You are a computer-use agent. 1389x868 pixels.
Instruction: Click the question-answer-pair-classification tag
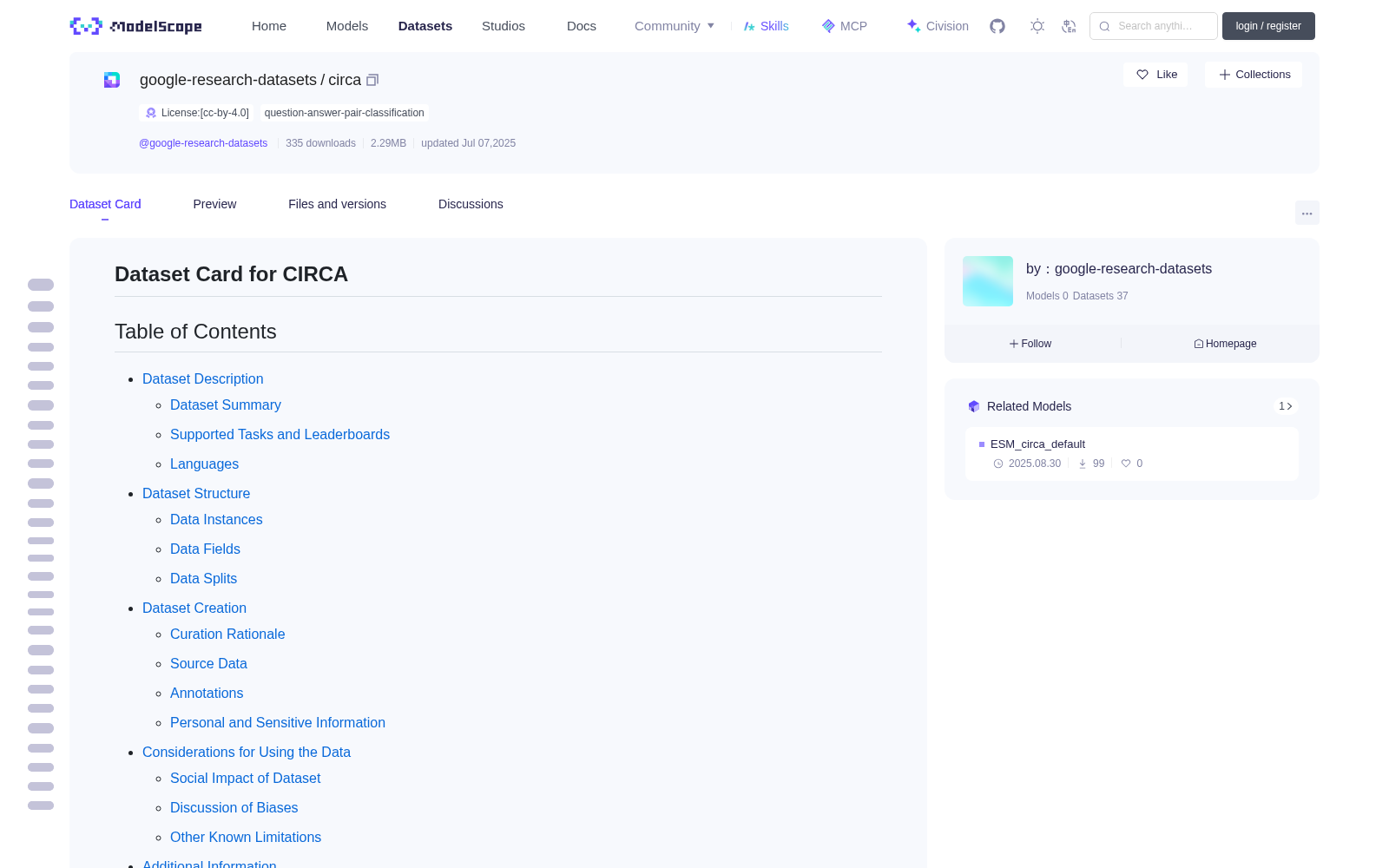[345, 113]
